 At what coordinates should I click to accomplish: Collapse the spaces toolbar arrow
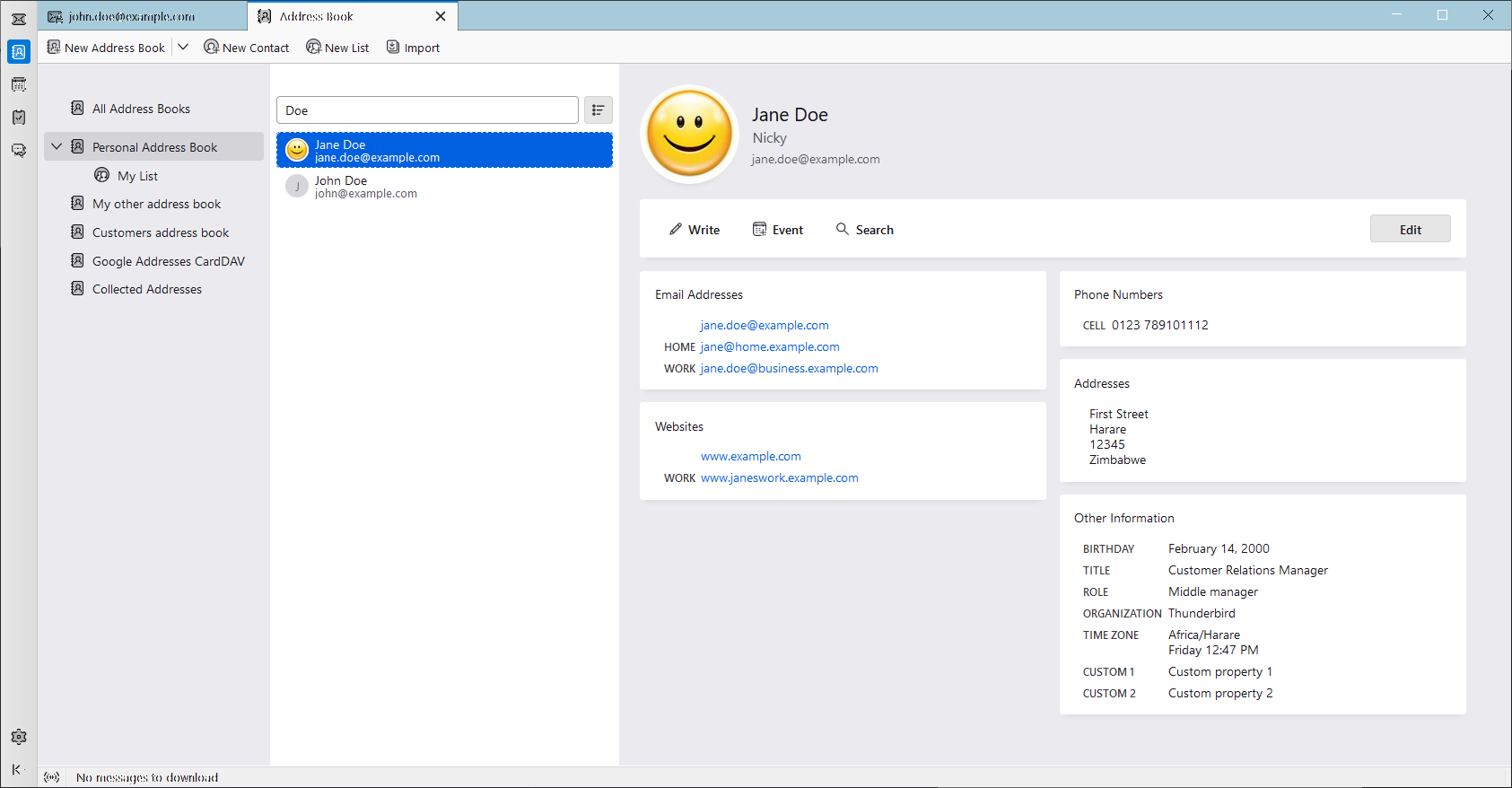tap(17, 769)
